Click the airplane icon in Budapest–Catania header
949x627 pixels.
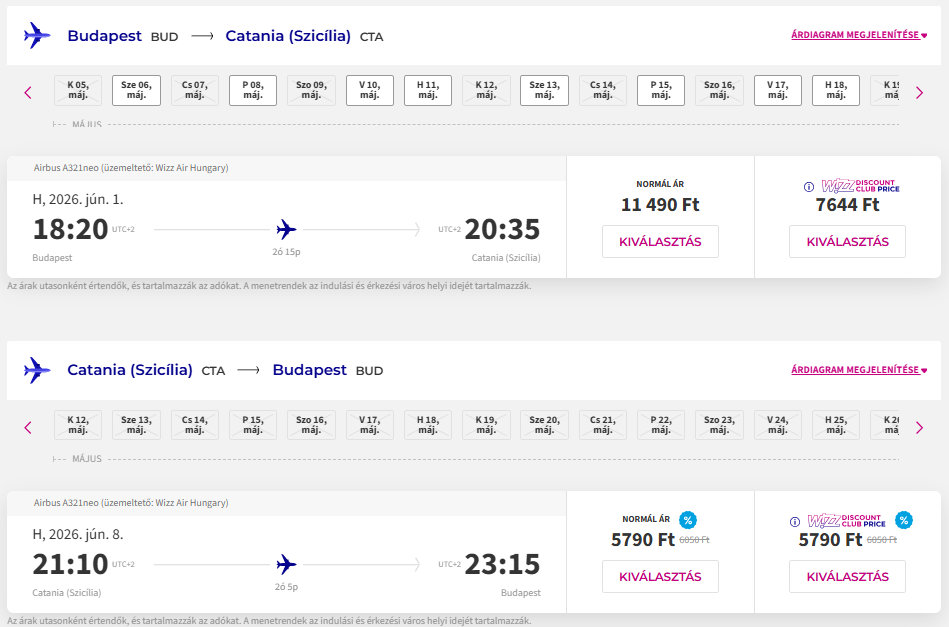[x=37, y=36]
